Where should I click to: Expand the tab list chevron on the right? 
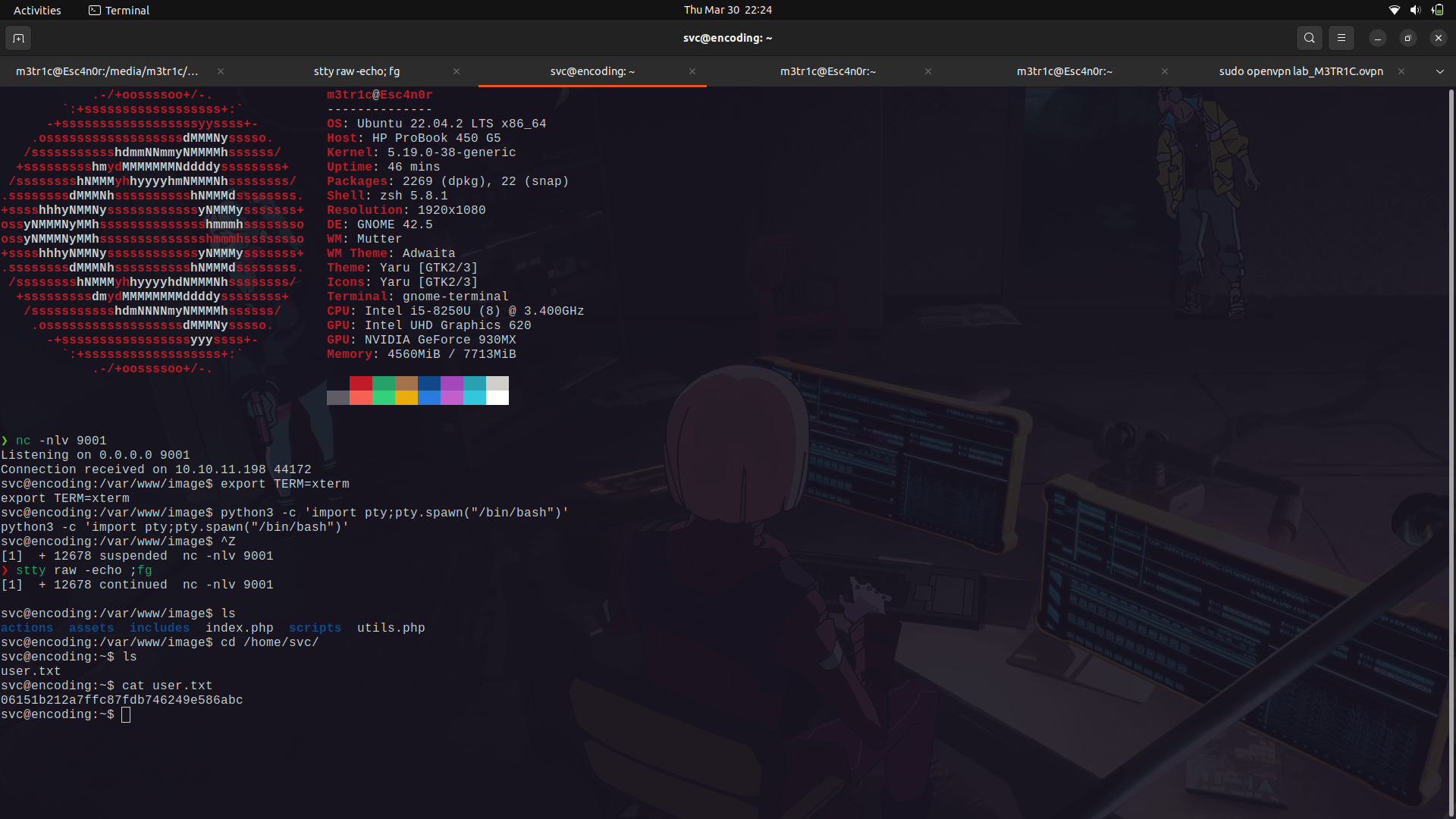pyautogui.click(x=1439, y=71)
